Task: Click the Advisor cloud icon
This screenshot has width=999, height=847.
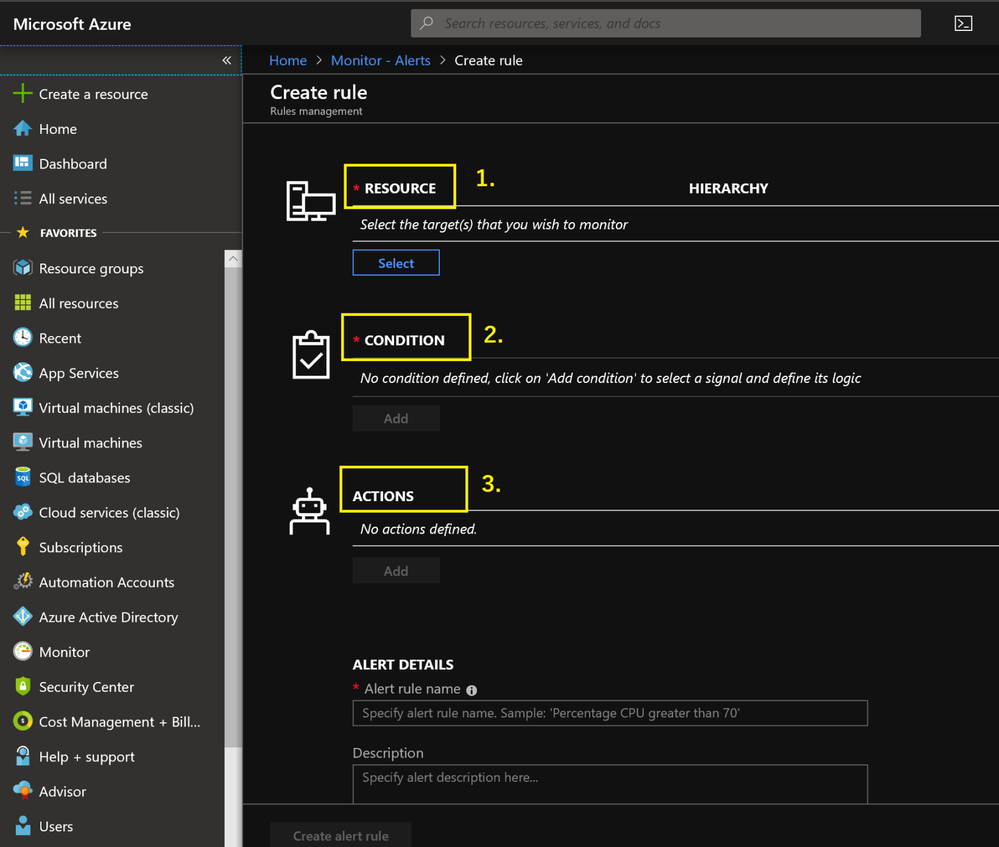Action: [x=22, y=791]
